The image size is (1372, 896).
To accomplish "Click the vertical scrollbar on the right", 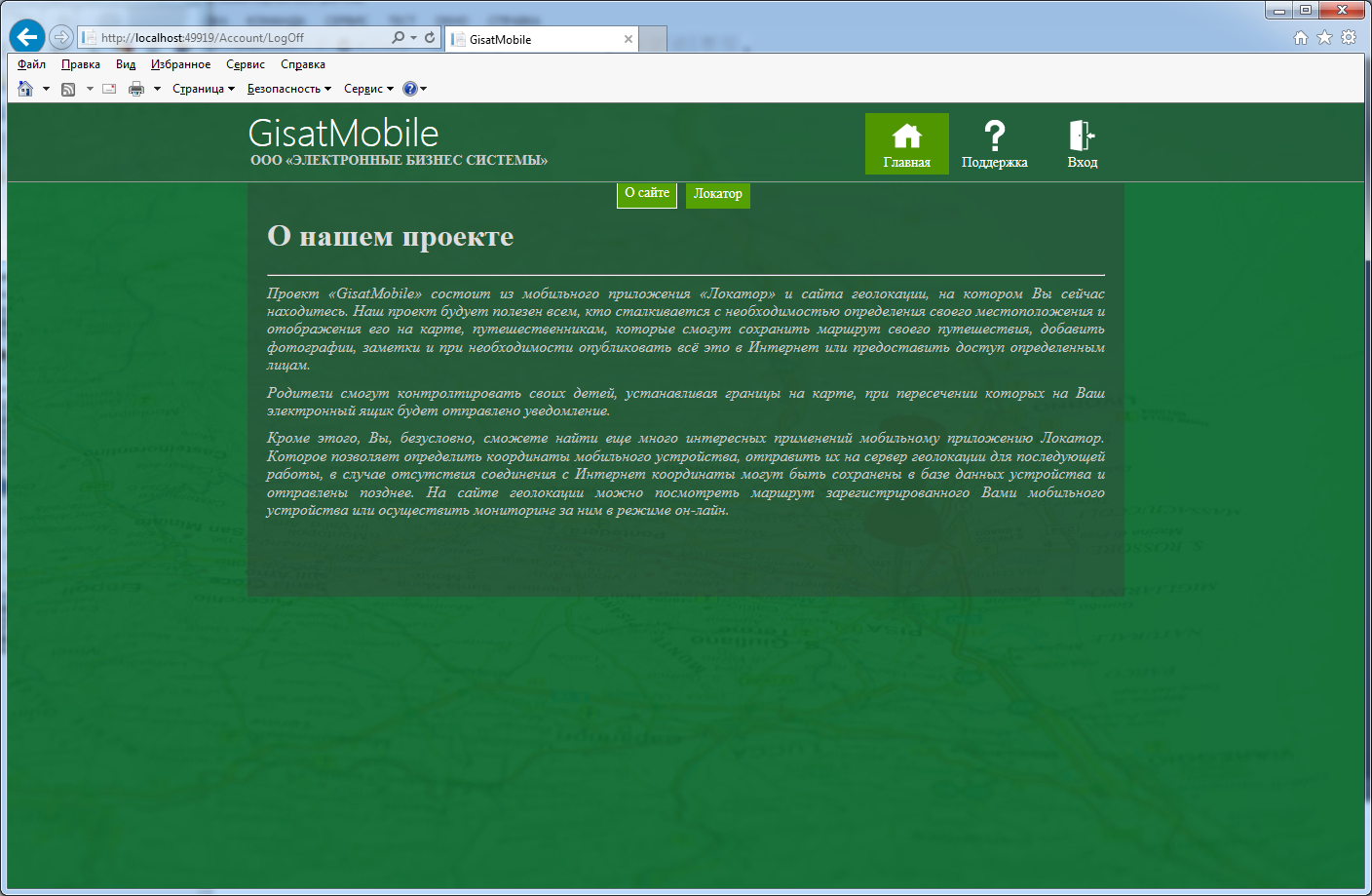I will (x=1368, y=487).
